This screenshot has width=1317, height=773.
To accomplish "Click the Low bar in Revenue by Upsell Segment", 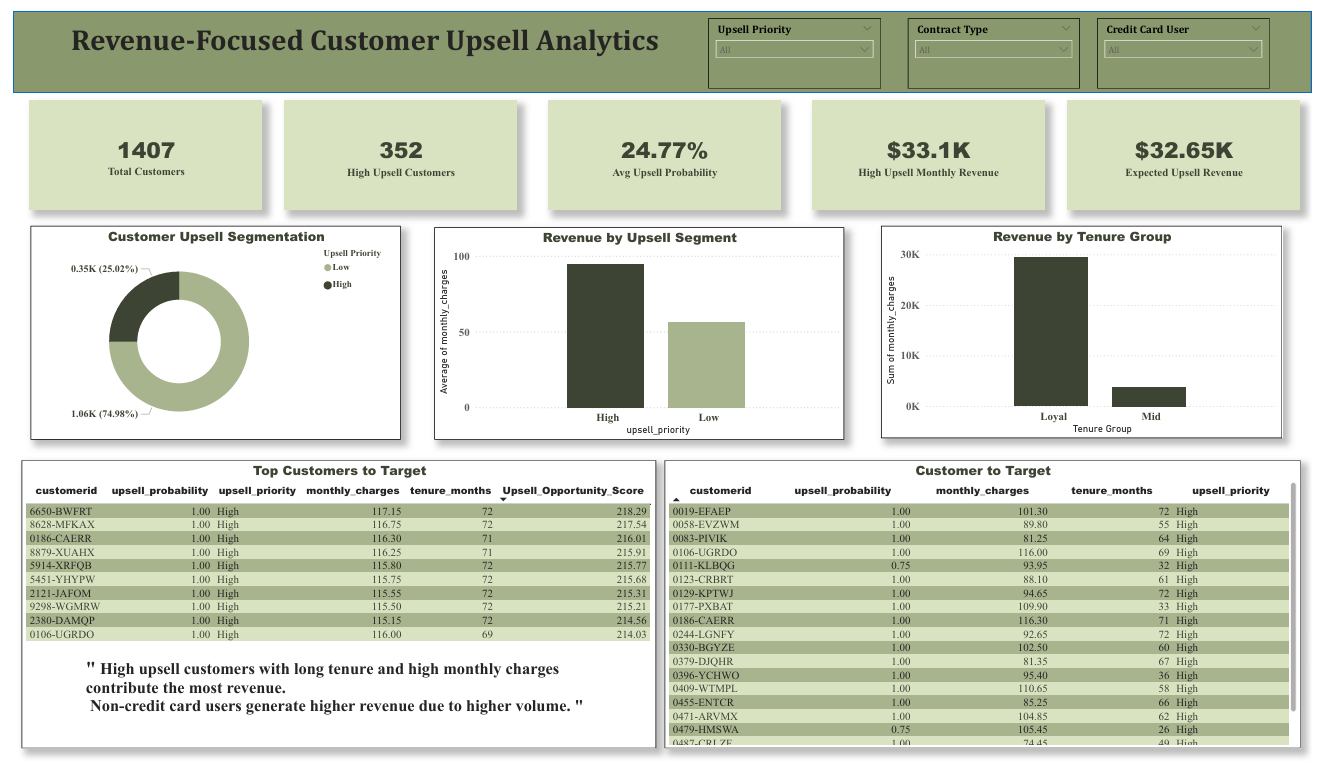I will click(x=709, y=365).
